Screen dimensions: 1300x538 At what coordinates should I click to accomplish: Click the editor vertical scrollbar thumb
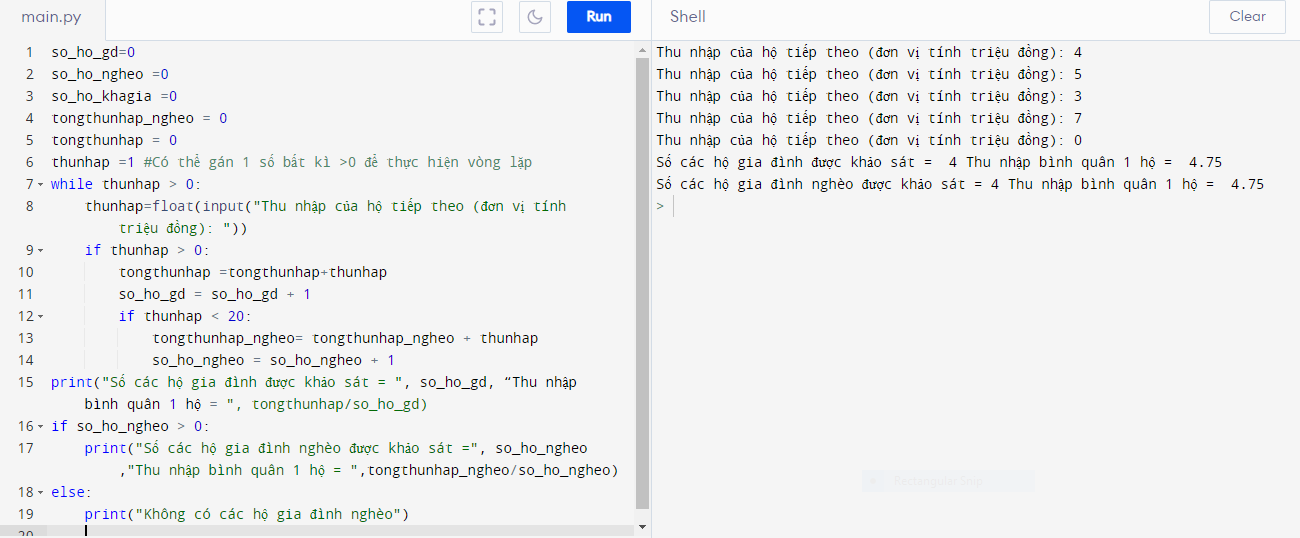[642, 280]
